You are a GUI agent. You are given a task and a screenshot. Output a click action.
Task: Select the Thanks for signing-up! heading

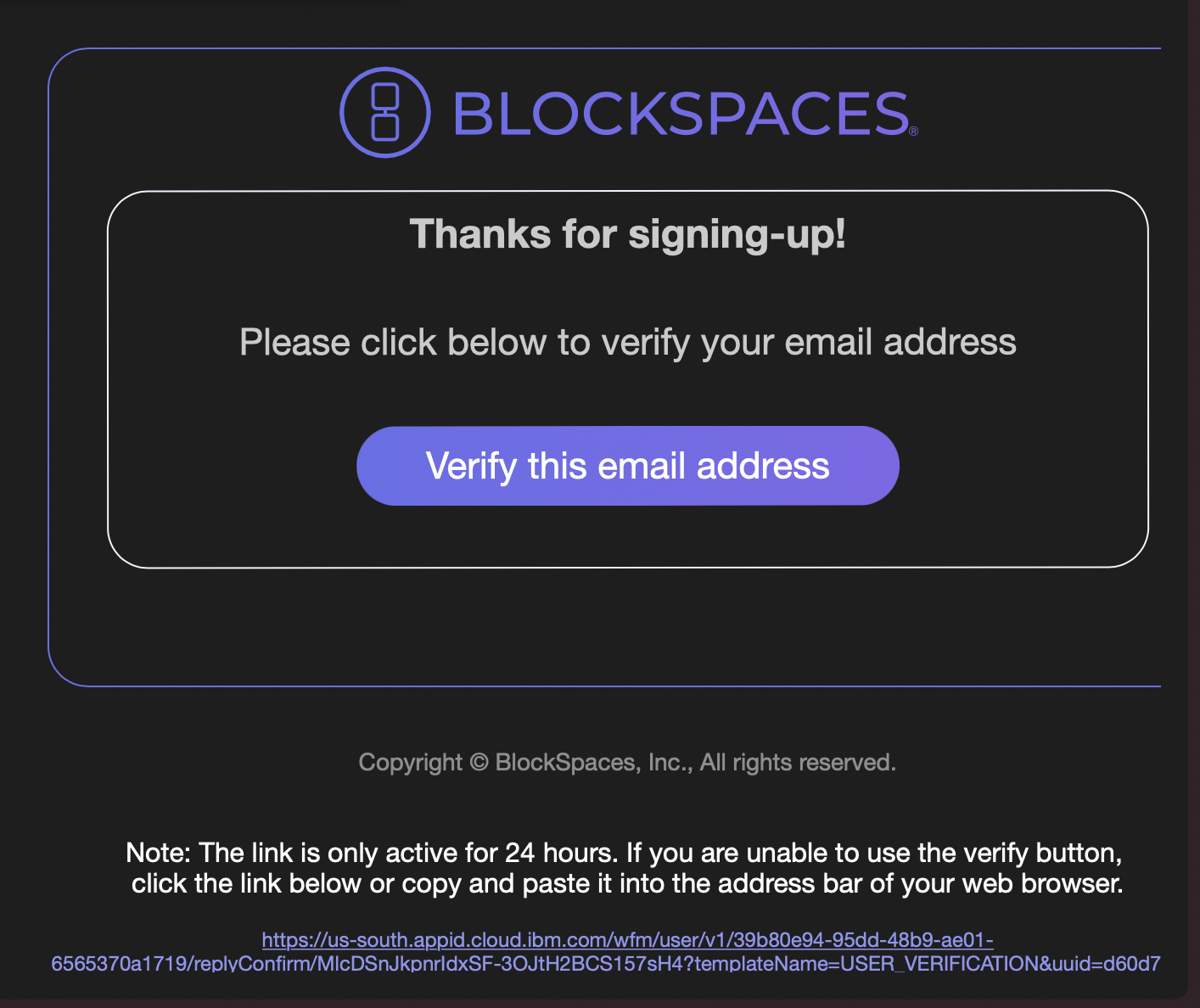coord(628,233)
